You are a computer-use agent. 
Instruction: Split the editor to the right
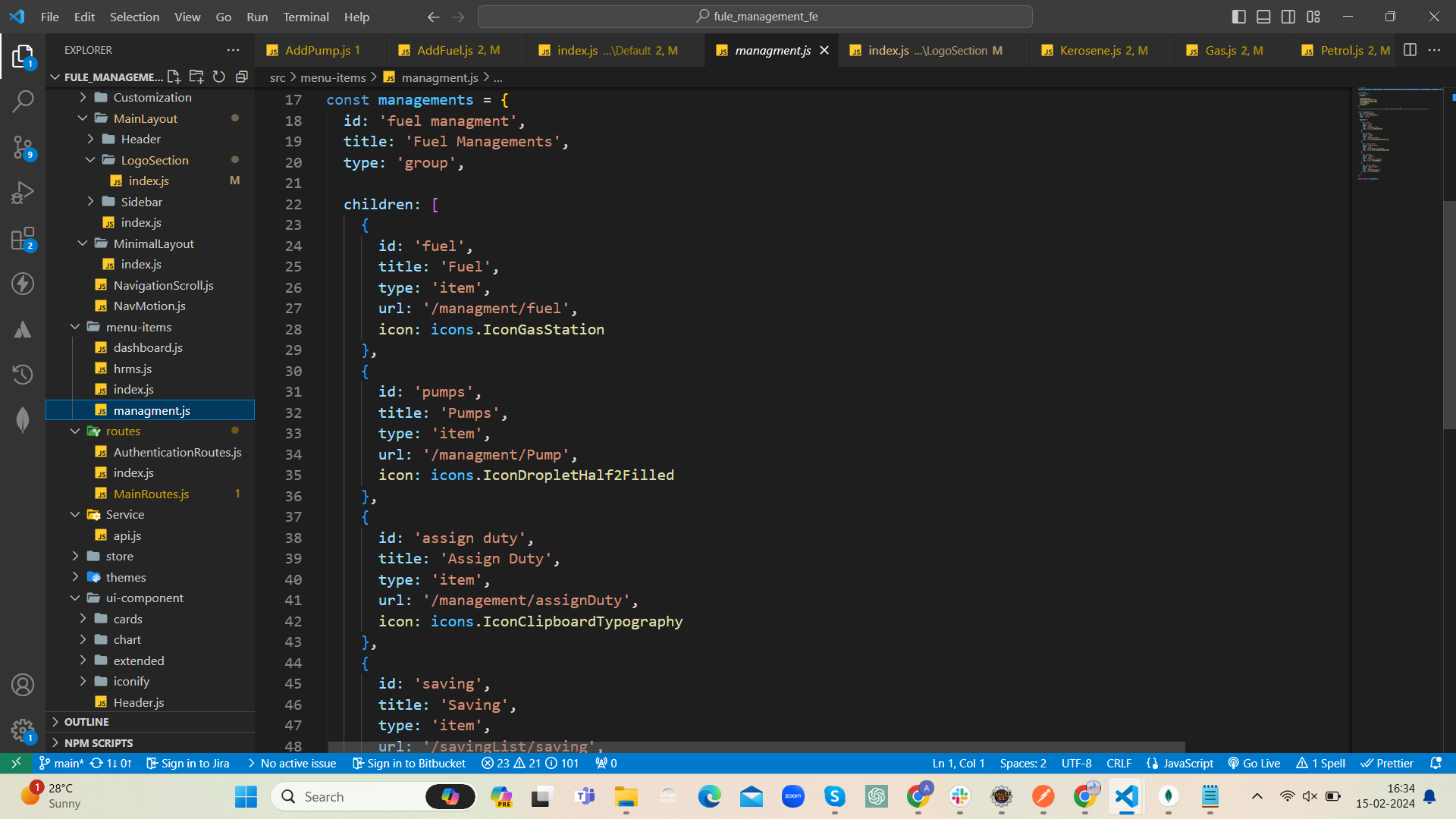tap(1410, 50)
